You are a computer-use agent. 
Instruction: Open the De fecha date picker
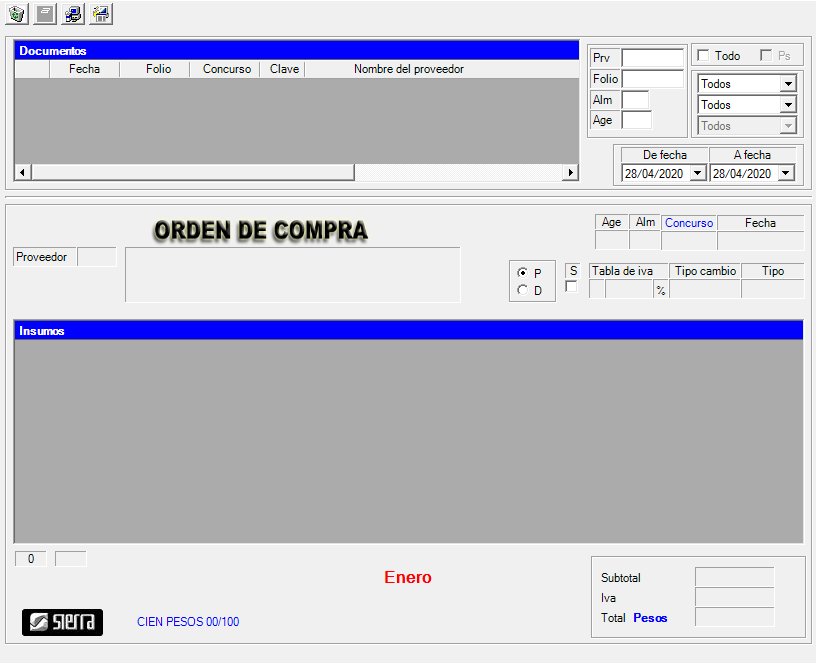pos(697,173)
